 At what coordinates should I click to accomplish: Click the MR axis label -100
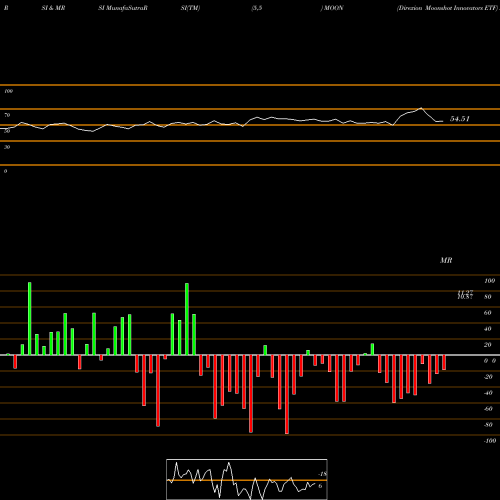[x=490, y=441]
